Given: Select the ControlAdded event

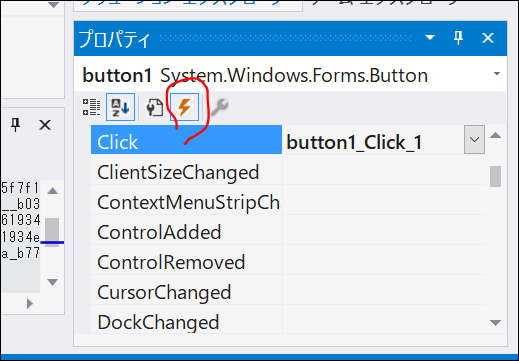Looking at the screenshot, I should (x=288, y=232).
